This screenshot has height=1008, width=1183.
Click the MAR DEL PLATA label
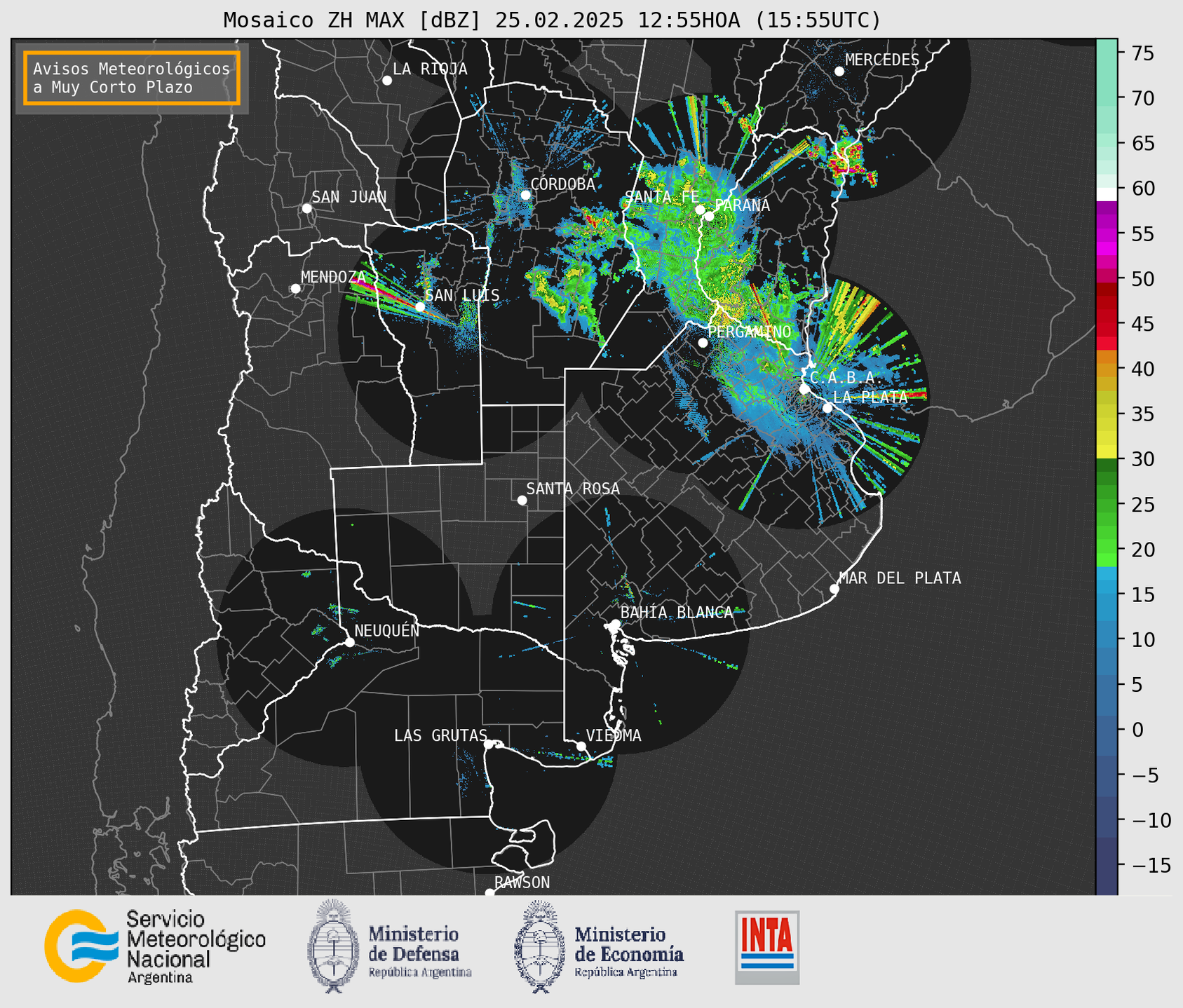900,578
